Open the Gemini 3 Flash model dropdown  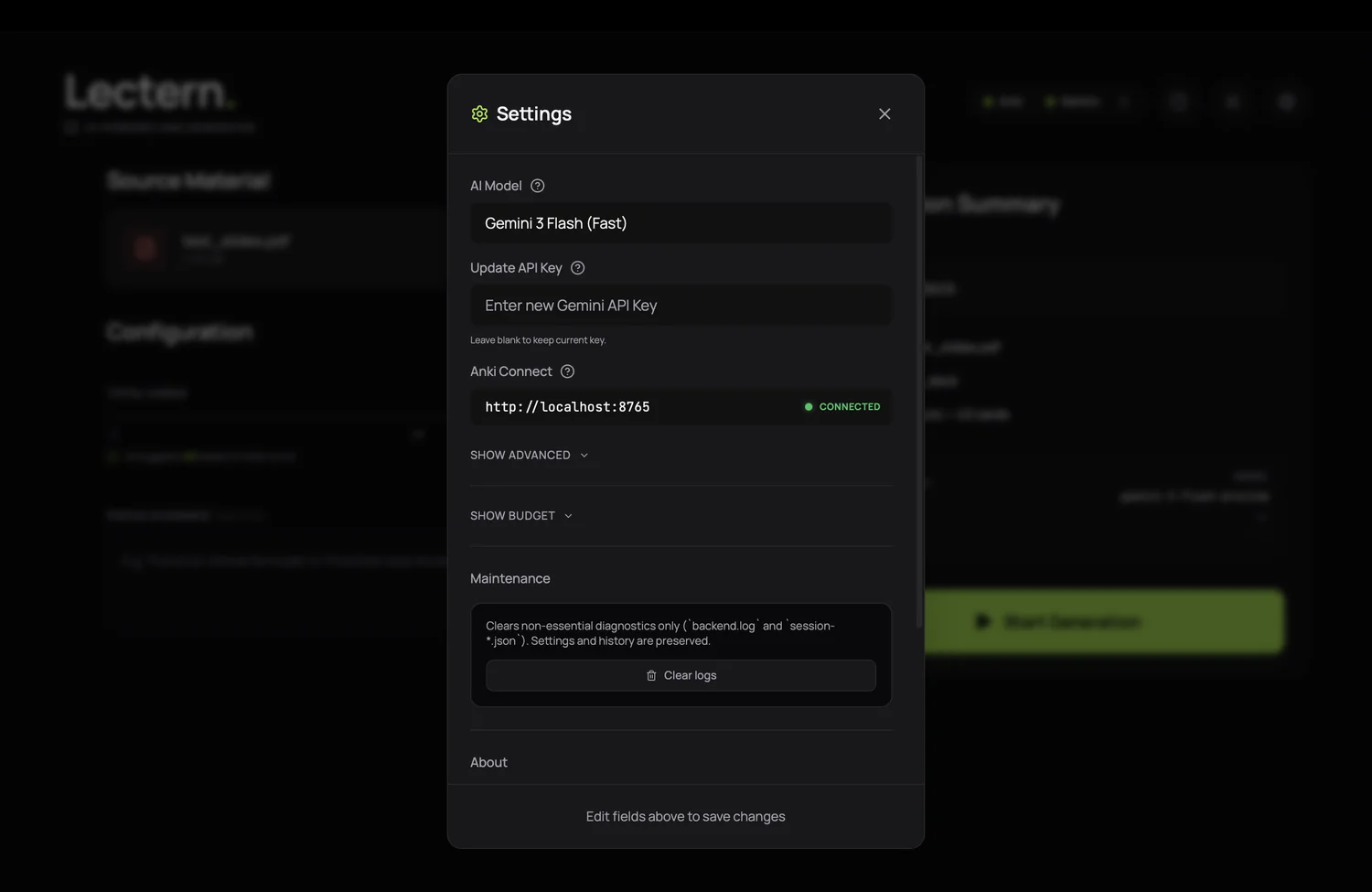pyautogui.click(x=680, y=223)
